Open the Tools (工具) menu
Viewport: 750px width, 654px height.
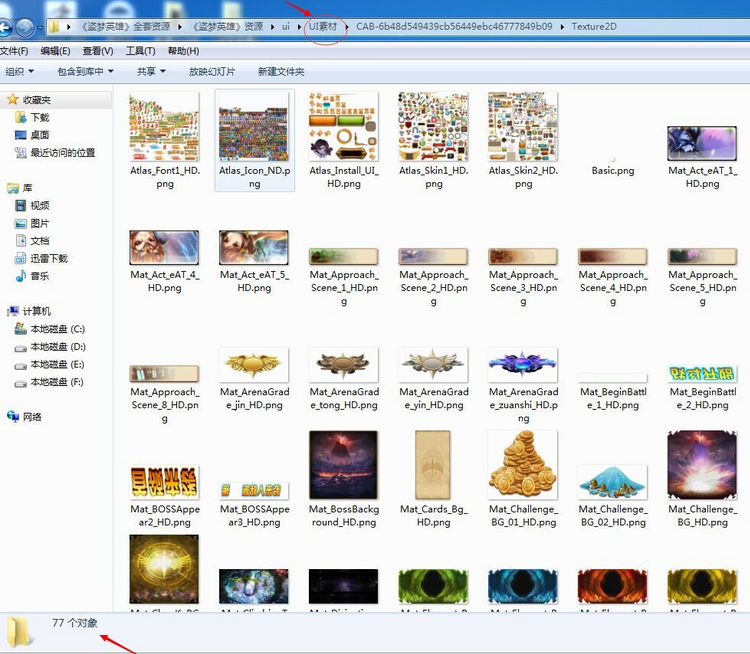[140, 51]
